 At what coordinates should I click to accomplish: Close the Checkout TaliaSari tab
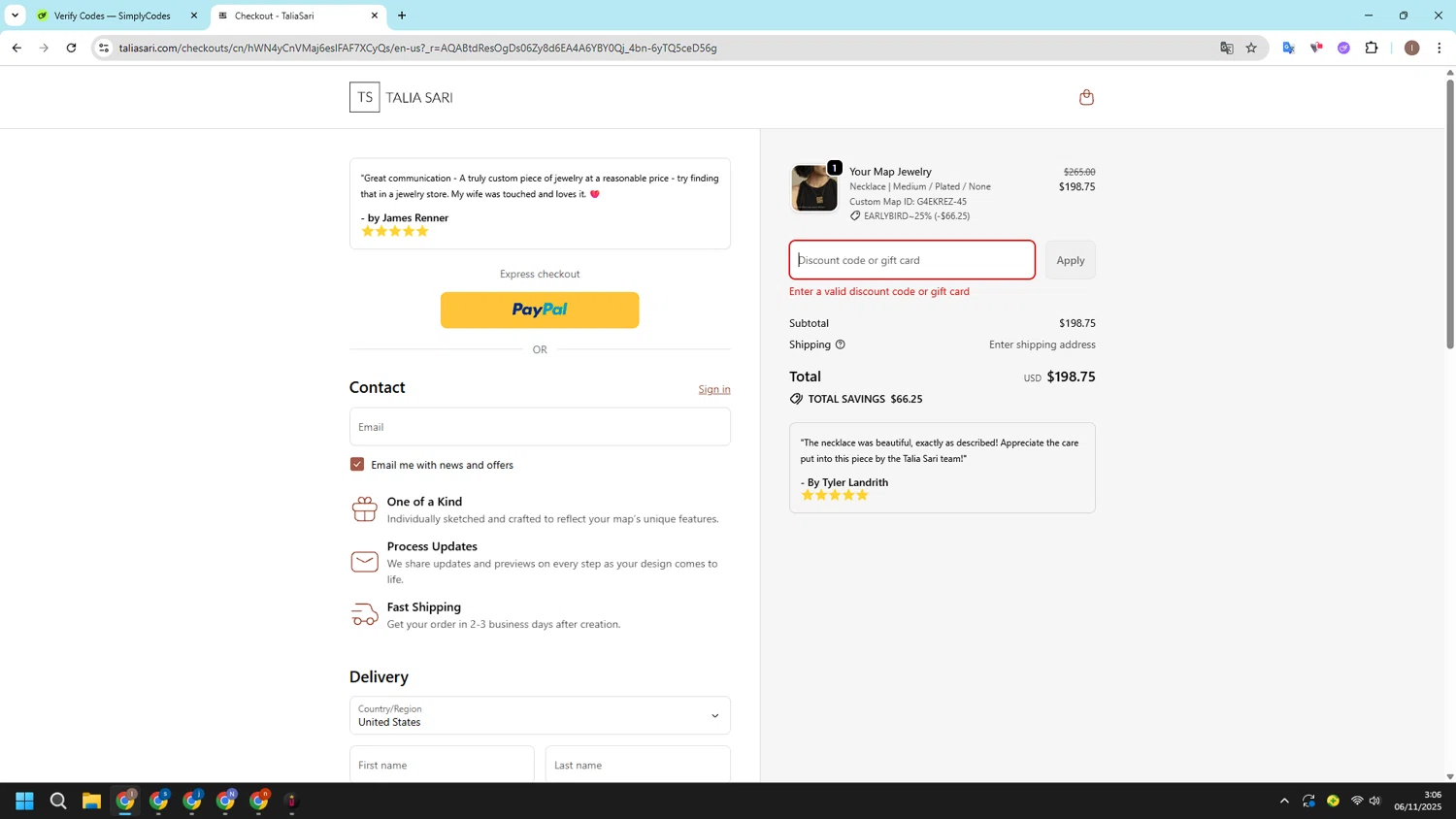tap(375, 16)
